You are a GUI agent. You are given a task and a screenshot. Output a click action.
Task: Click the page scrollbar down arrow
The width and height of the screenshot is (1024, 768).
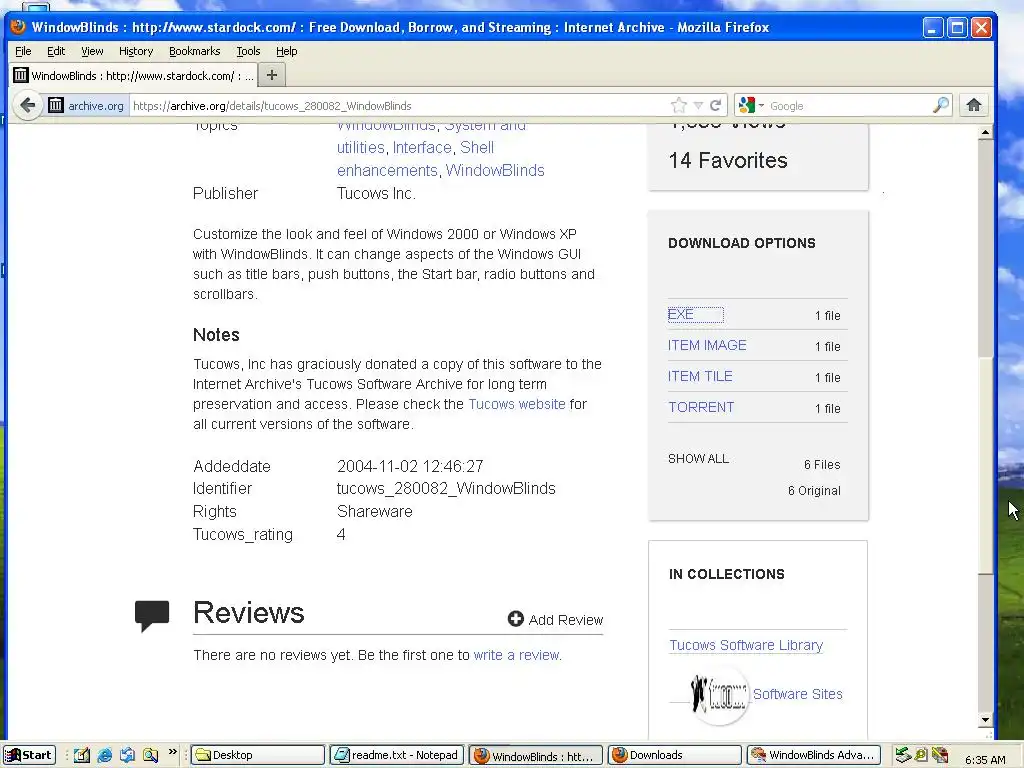(985, 720)
